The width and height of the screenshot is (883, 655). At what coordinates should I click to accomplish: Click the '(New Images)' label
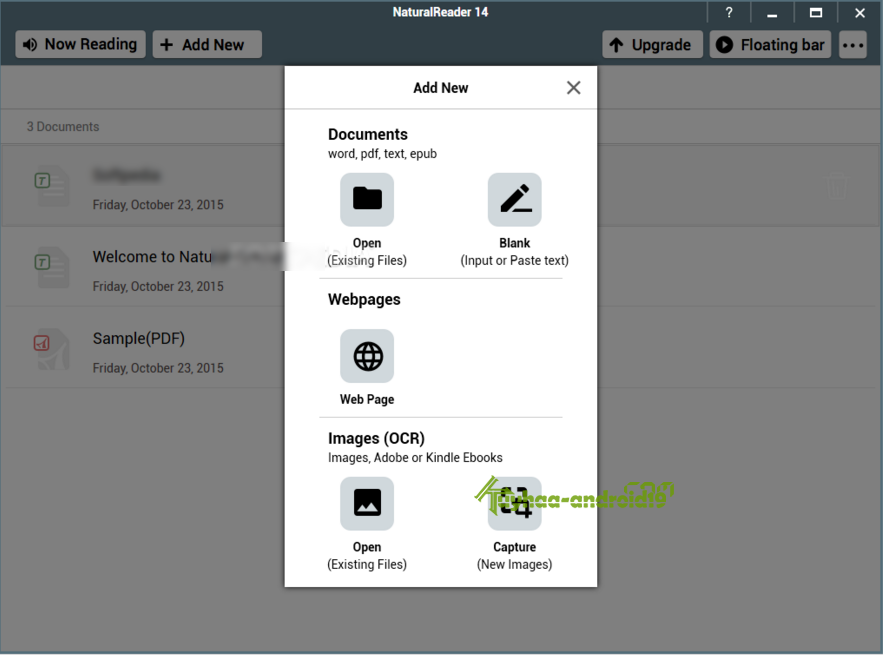pos(514,564)
